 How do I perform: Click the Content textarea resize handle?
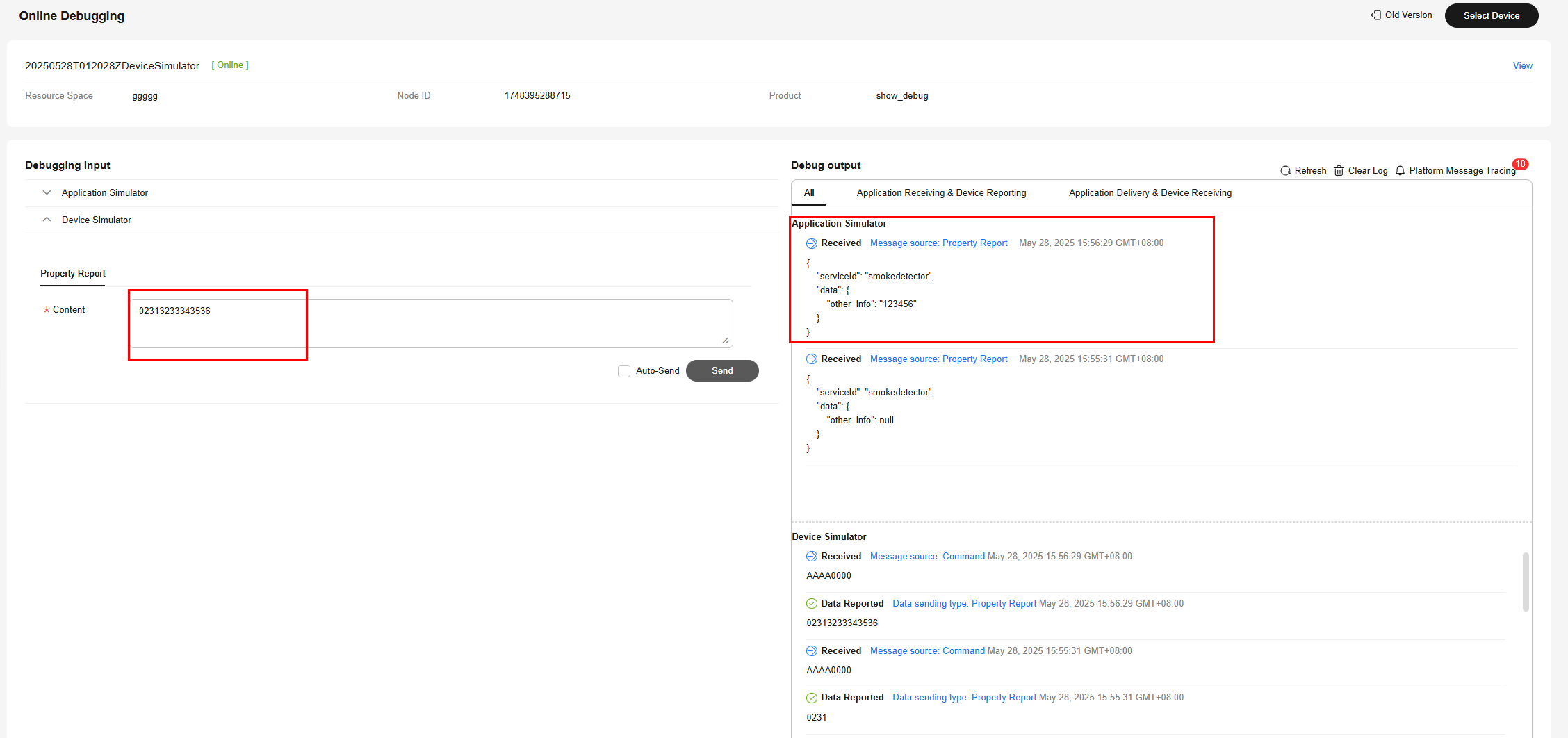(x=726, y=341)
